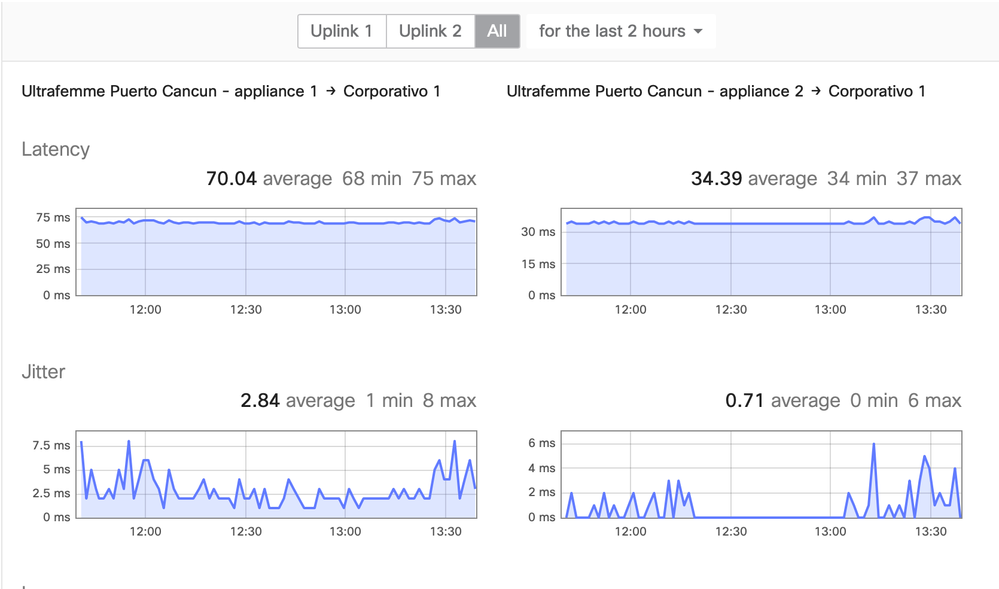This screenshot has width=999, height=589.
Task: Click the Latency section heading
Action: (56, 149)
